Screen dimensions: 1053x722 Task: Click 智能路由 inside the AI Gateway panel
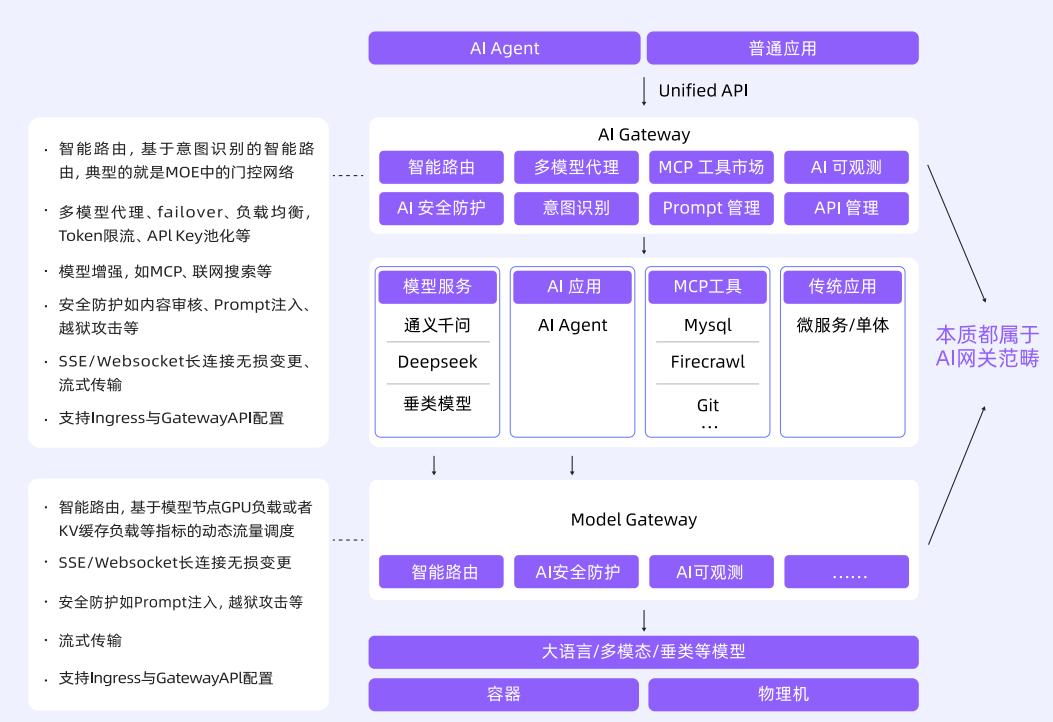pyautogui.click(x=441, y=167)
